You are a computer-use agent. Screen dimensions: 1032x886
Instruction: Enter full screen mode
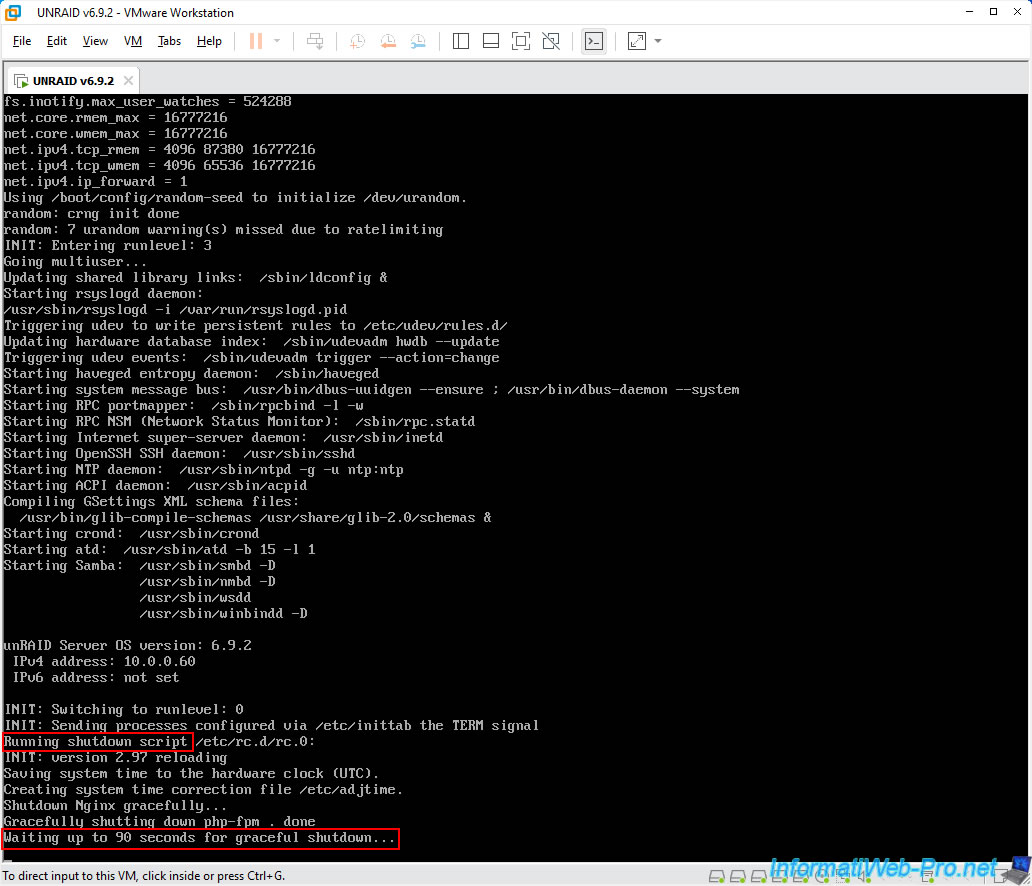(x=520, y=41)
